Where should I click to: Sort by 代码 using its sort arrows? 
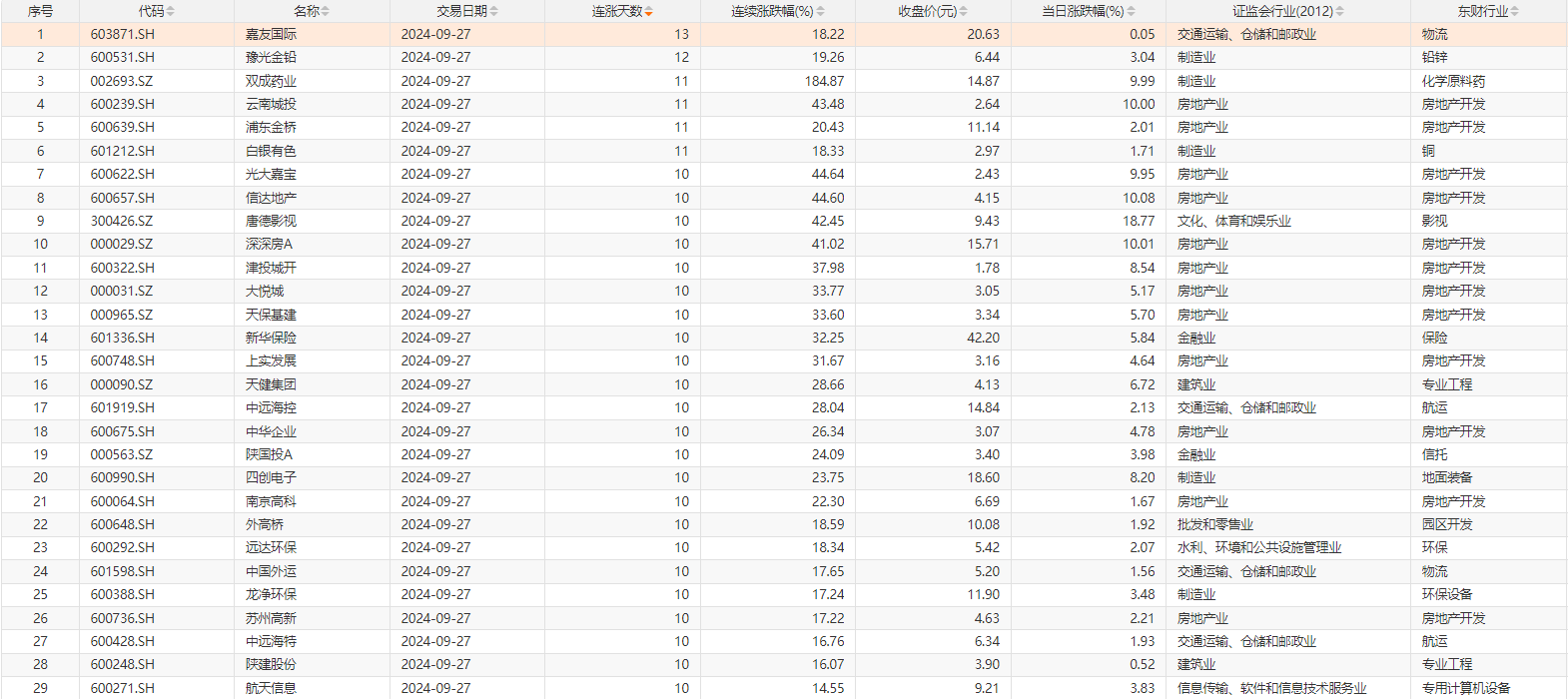click(x=170, y=11)
